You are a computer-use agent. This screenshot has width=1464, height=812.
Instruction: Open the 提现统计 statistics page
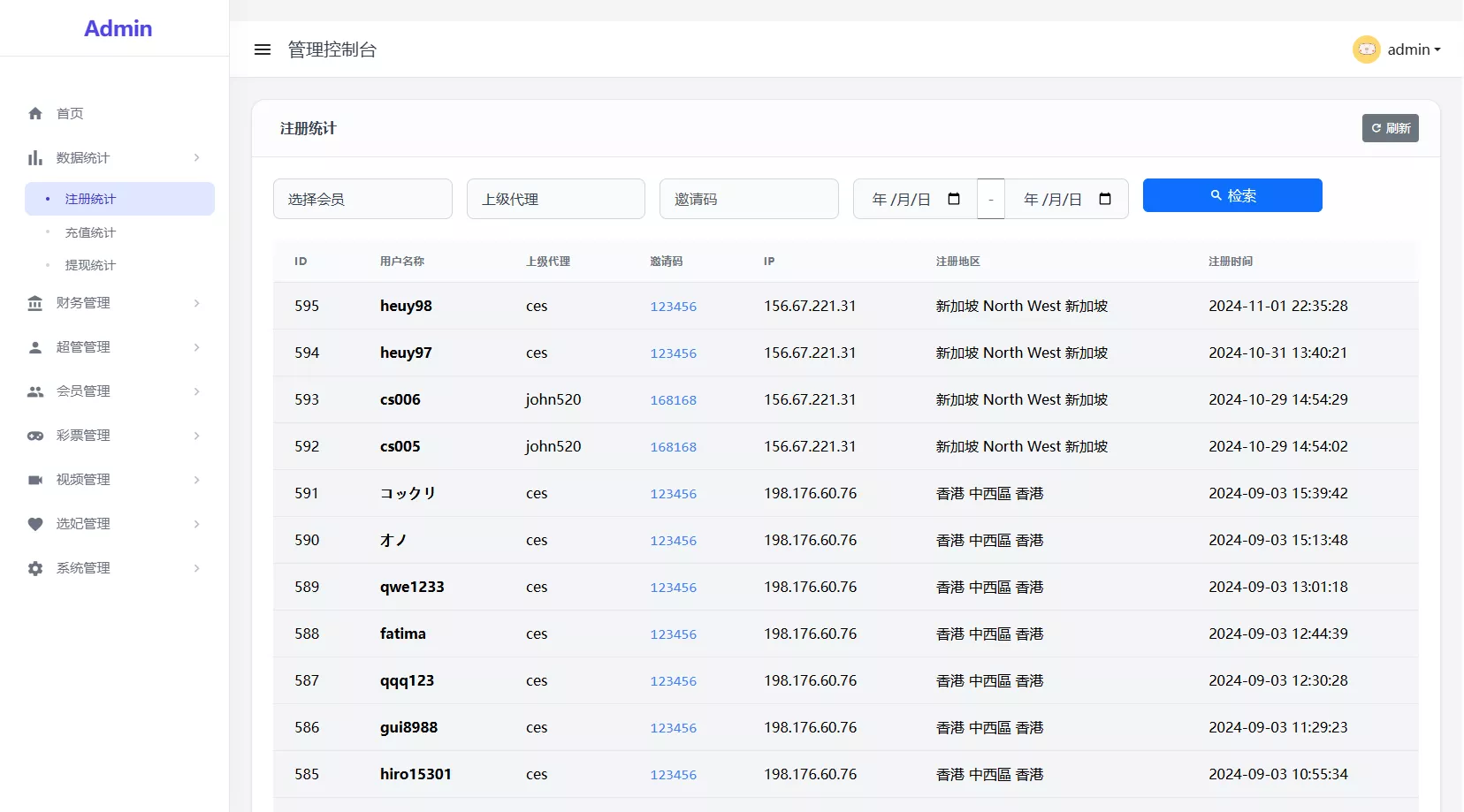tap(88, 264)
